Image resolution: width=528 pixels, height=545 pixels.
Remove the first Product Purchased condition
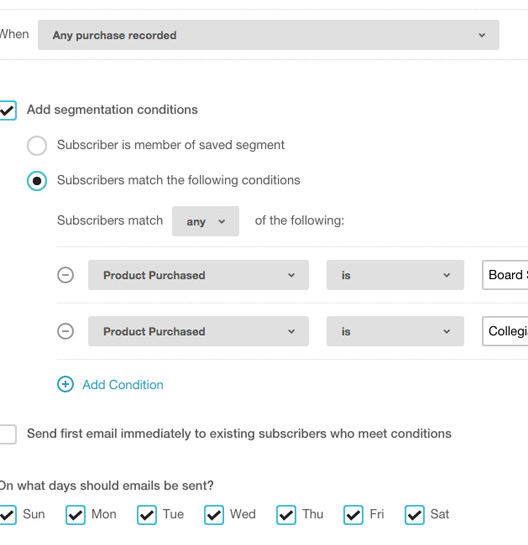point(65,275)
